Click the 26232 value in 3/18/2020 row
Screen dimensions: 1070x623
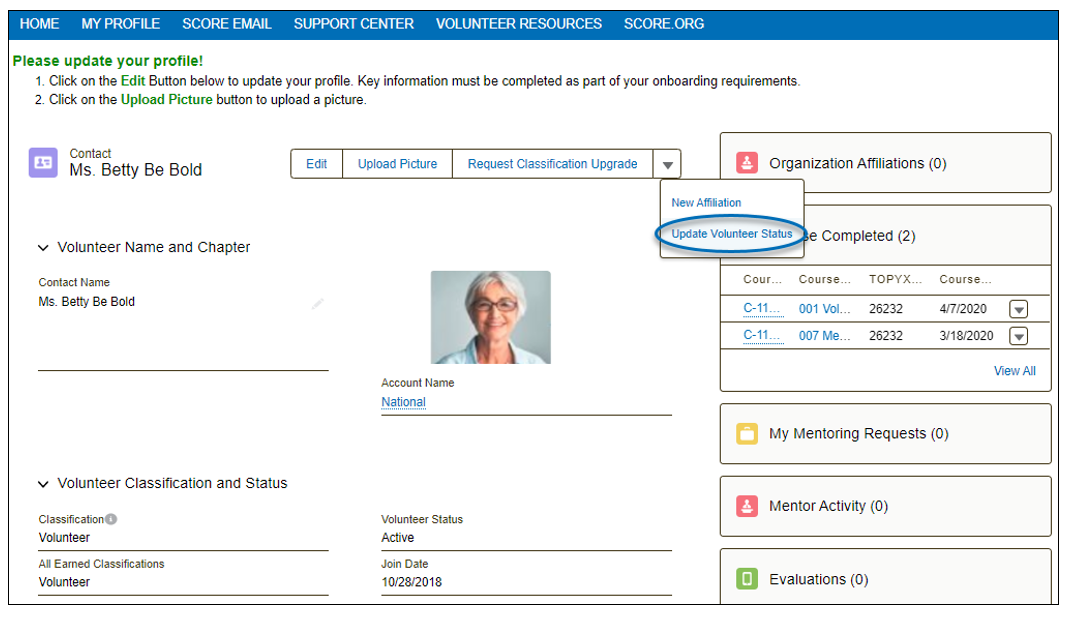coord(886,336)
